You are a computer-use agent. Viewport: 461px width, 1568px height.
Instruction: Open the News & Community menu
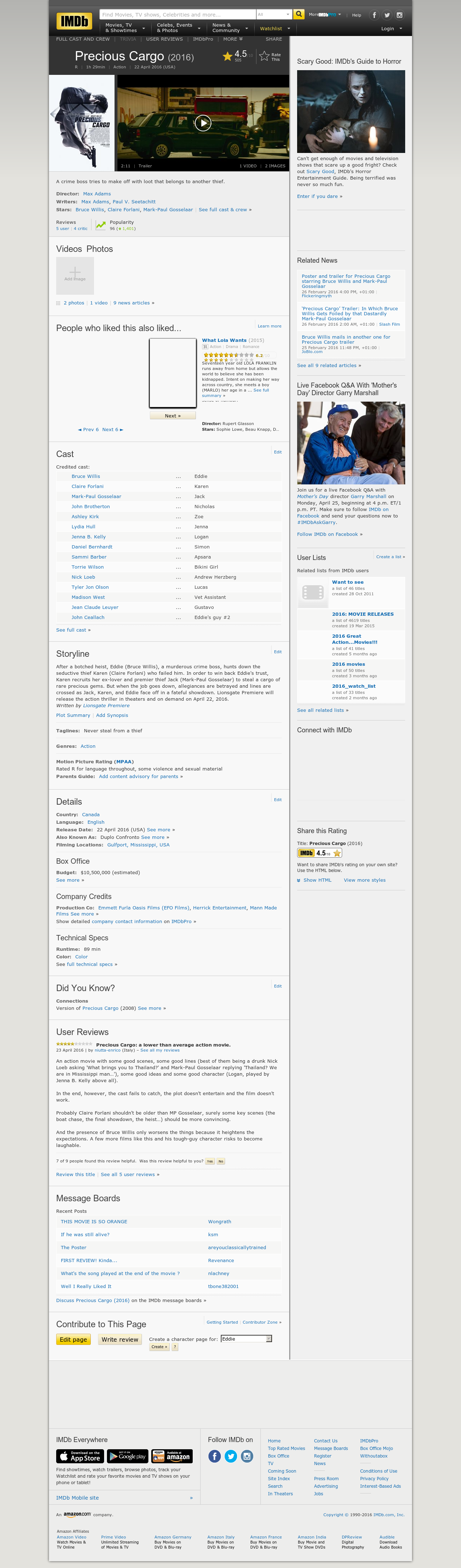pyautogui.click(x=229, y=28)
